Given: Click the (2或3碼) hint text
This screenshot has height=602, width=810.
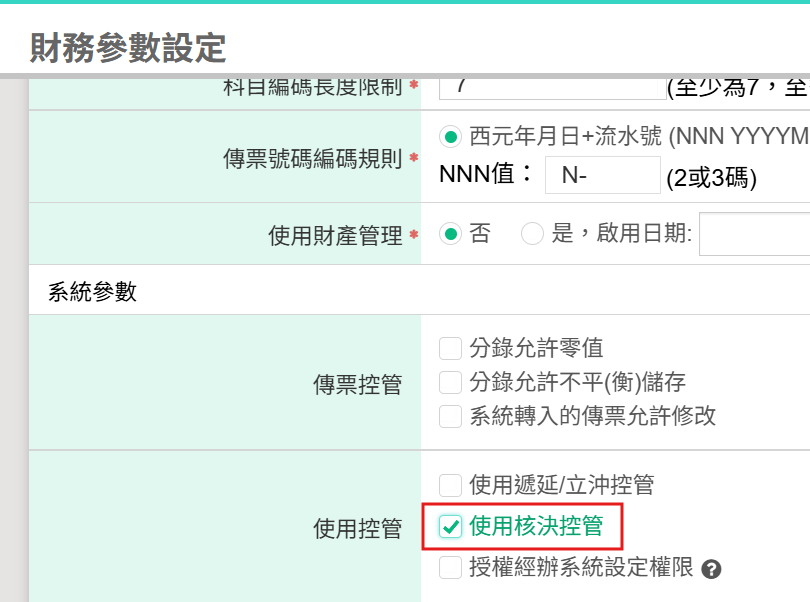Looking at the screenshot, I should (x=712, y=178).
